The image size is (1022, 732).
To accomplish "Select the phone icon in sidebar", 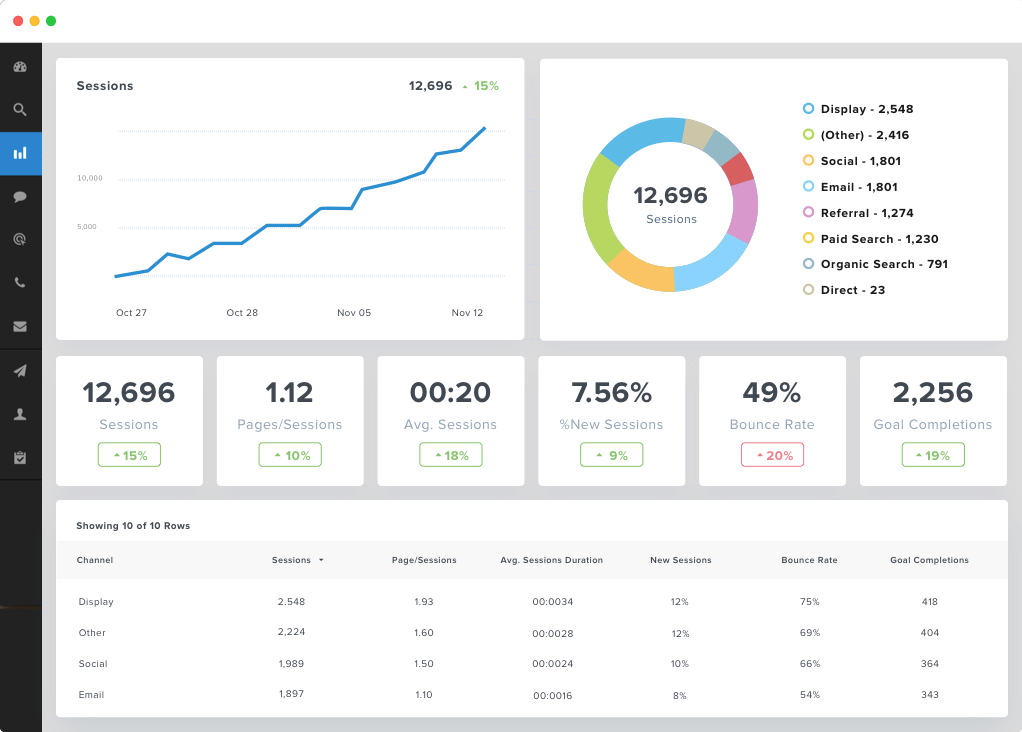I will (20, 282).
